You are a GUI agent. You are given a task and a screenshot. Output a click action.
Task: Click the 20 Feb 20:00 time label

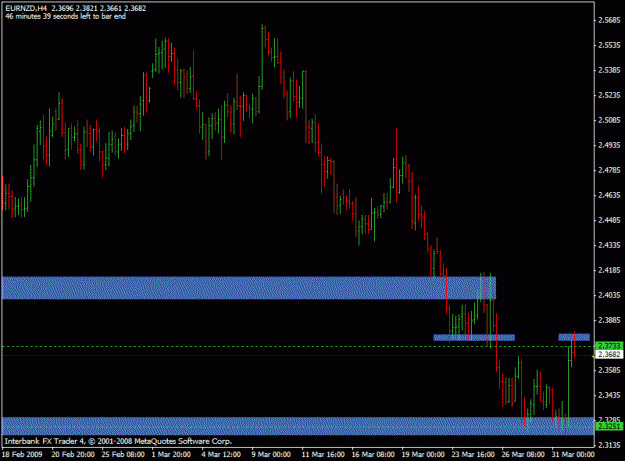(73, 455)
